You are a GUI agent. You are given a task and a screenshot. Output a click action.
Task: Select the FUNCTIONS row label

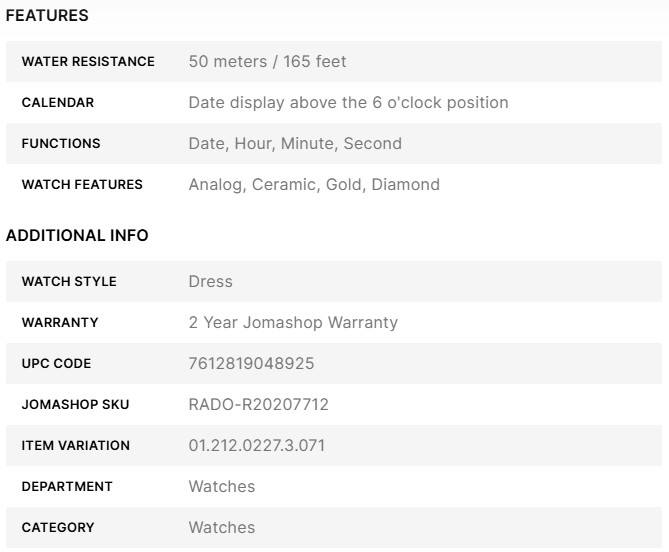pos(61,144)
